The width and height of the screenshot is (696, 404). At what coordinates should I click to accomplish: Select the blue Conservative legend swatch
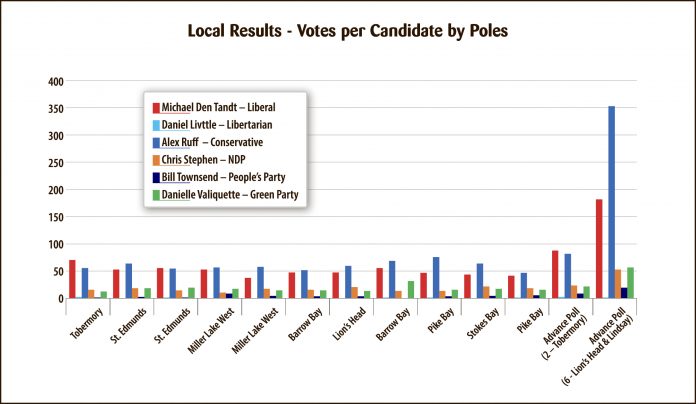[x=155, y=142]
